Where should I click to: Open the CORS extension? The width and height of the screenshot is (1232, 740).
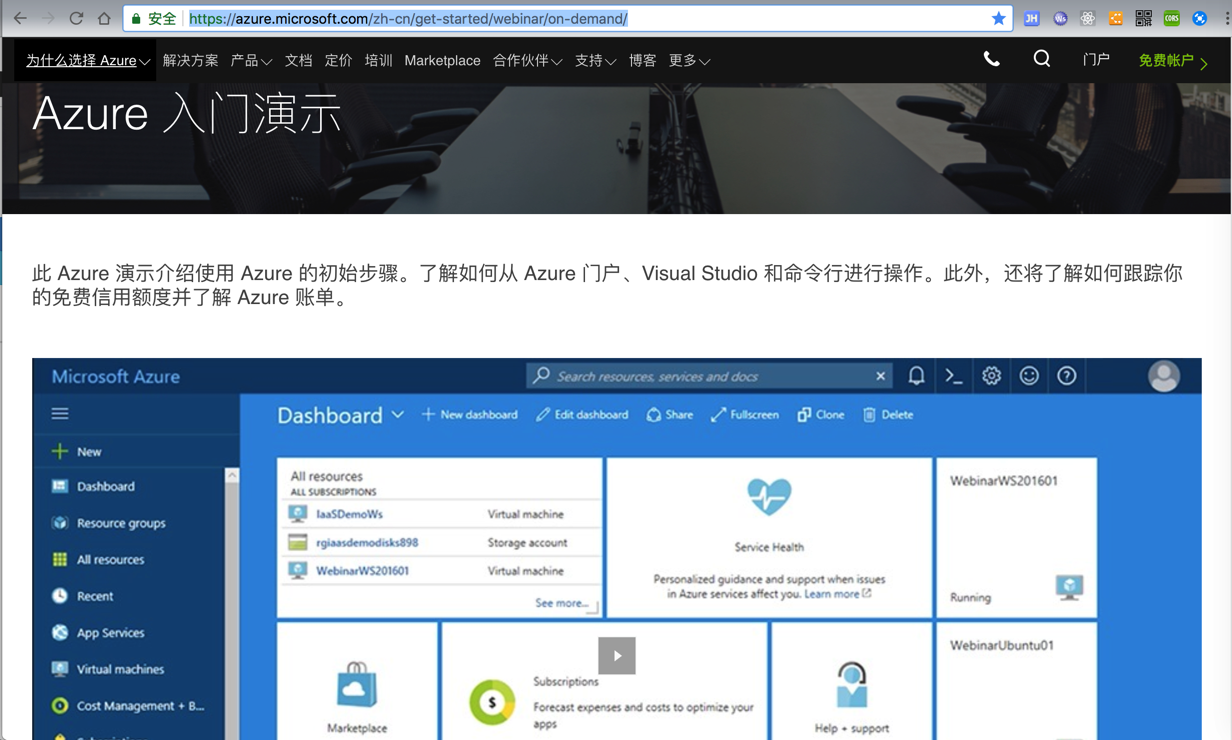(x=1171, y=18)
